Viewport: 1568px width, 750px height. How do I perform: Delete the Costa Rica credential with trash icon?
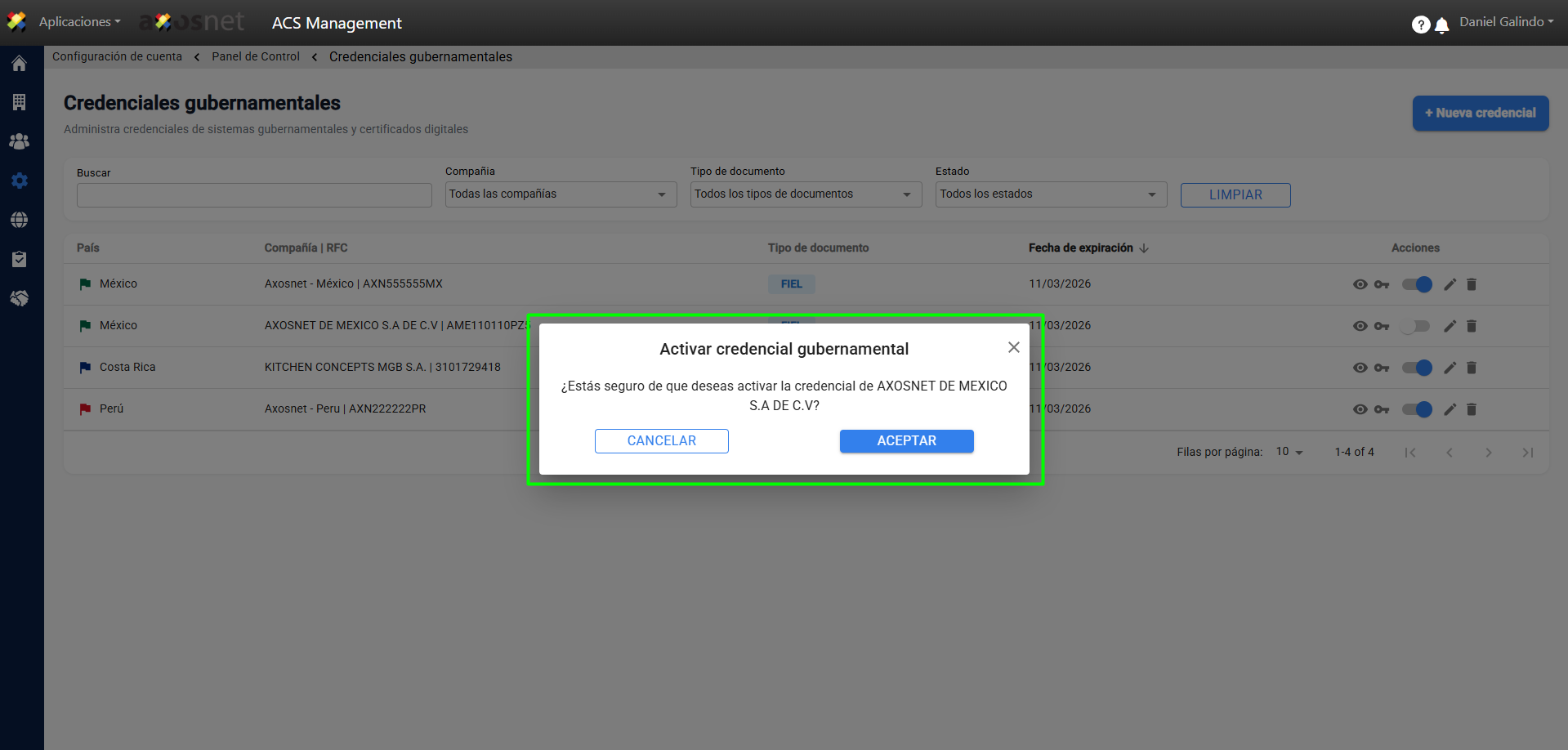tap(1472, 368)
